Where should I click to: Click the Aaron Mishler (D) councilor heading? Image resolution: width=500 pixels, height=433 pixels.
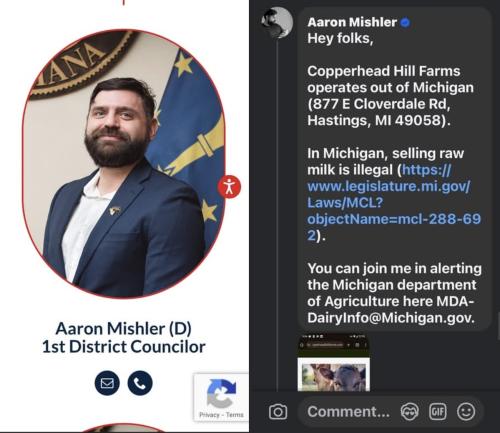(x=124, y=329)
